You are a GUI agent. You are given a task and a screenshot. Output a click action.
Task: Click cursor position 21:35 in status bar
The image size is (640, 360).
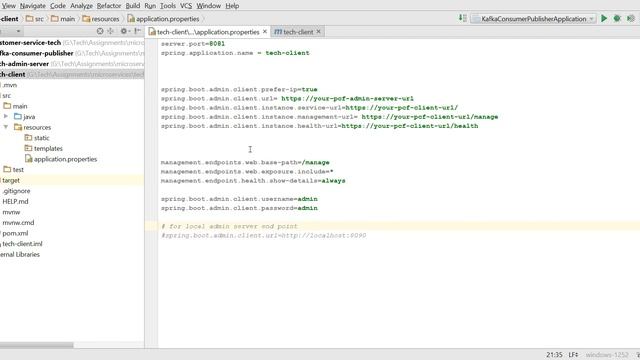(554, 355)
